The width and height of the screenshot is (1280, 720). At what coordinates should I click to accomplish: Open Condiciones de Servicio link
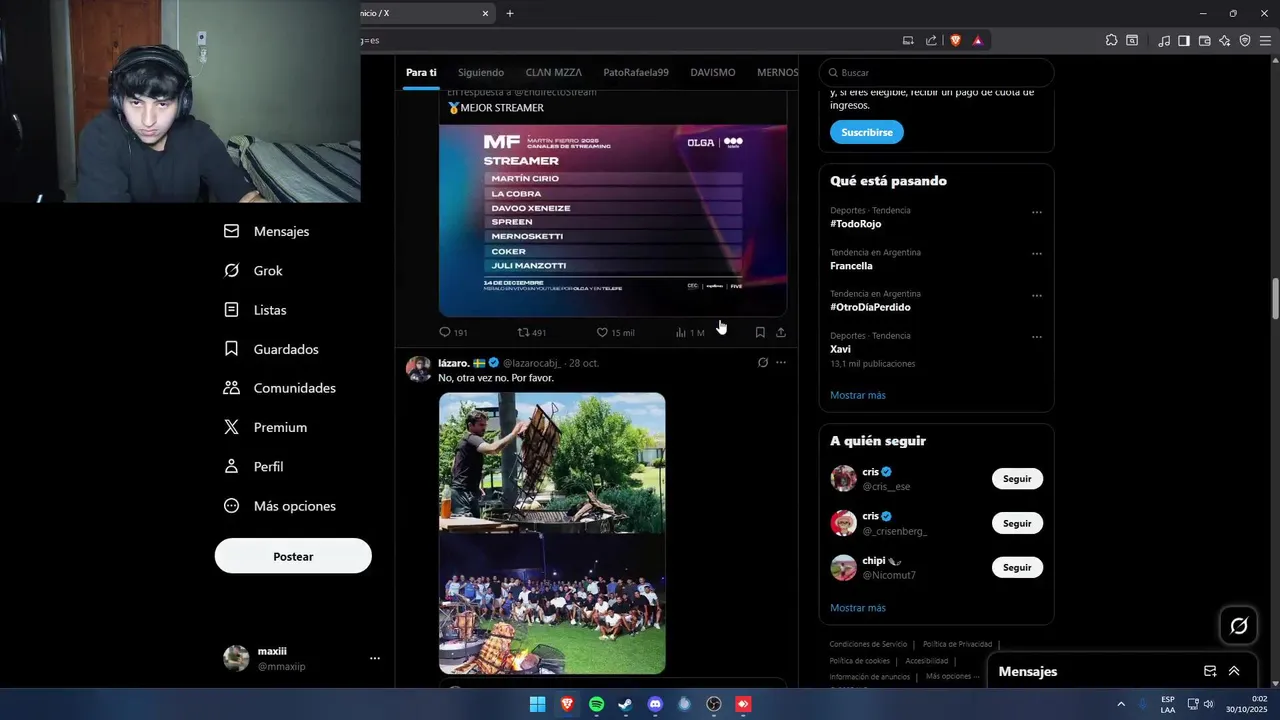coord(868,644)
